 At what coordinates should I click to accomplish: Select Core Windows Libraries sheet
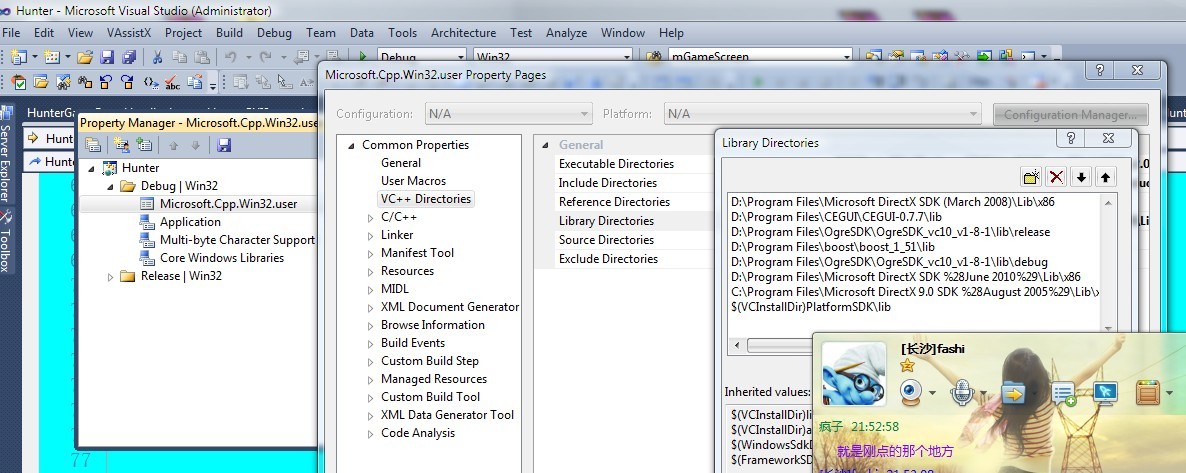coord(222,258)
